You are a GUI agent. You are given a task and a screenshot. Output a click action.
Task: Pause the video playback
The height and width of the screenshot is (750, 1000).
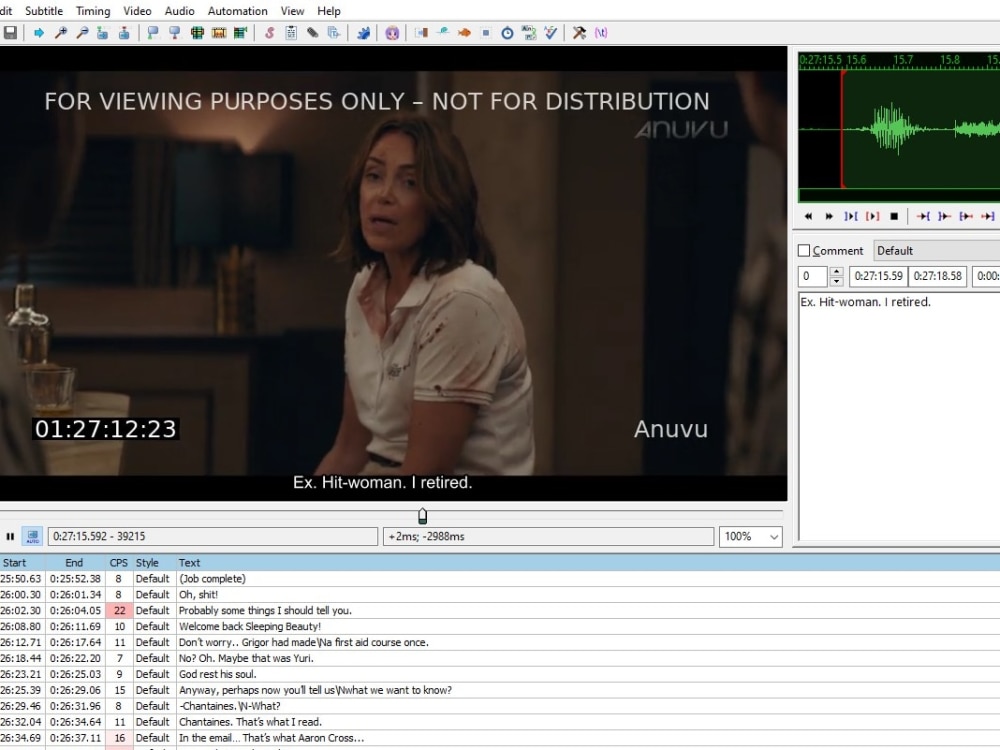click(10, 536)
